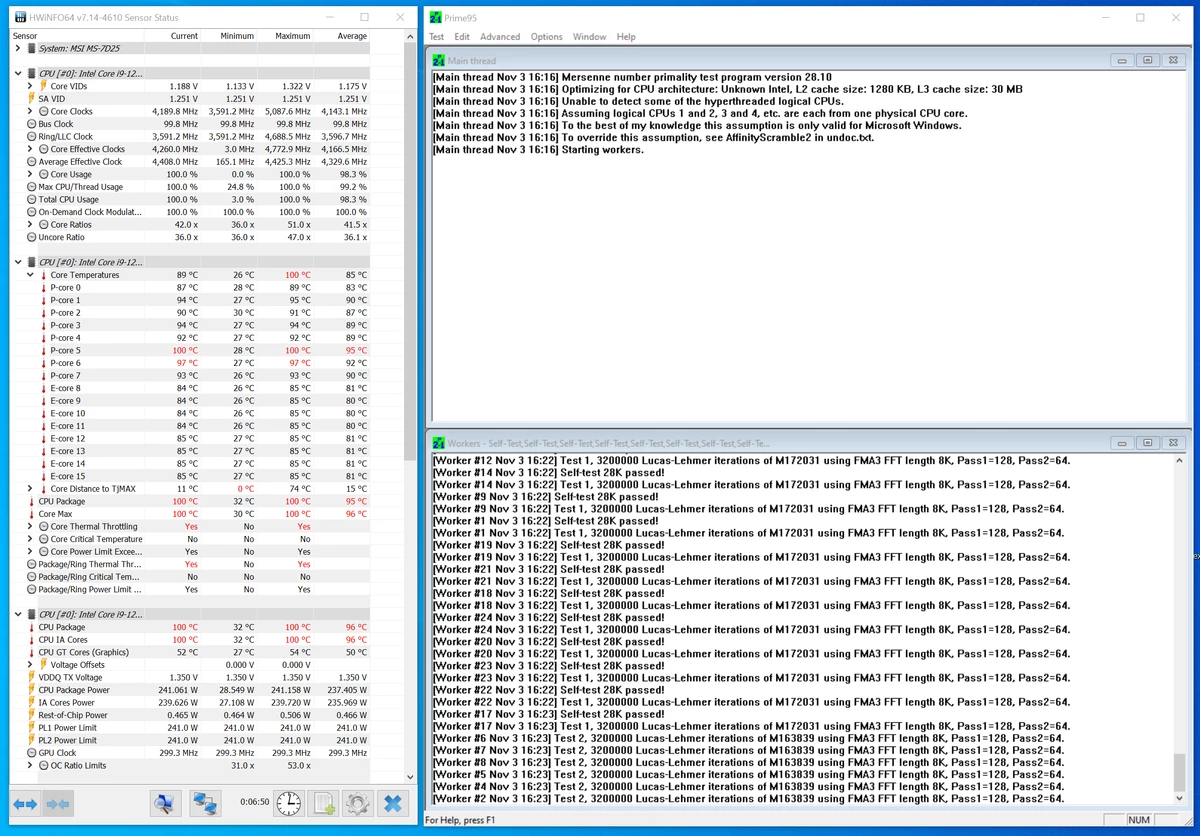
Task: Click the thermometer icon beside Core Max
Action: (31, 514)
